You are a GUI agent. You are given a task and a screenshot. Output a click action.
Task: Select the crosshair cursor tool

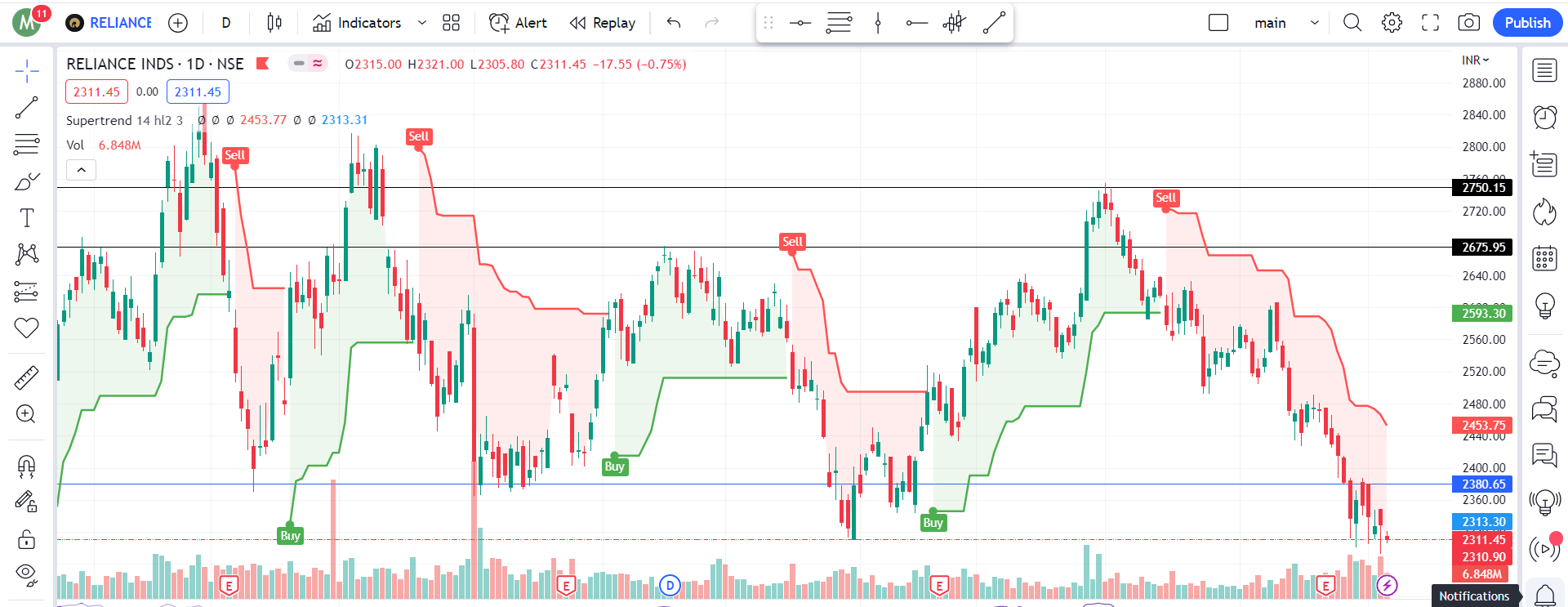26,71
